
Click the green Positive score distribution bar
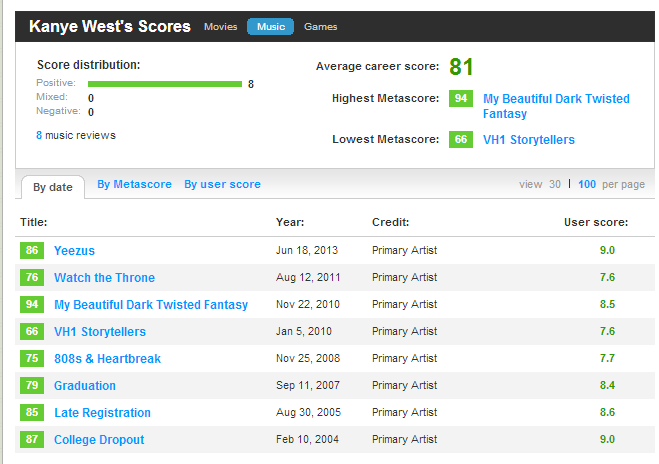[x=165, y=84]
